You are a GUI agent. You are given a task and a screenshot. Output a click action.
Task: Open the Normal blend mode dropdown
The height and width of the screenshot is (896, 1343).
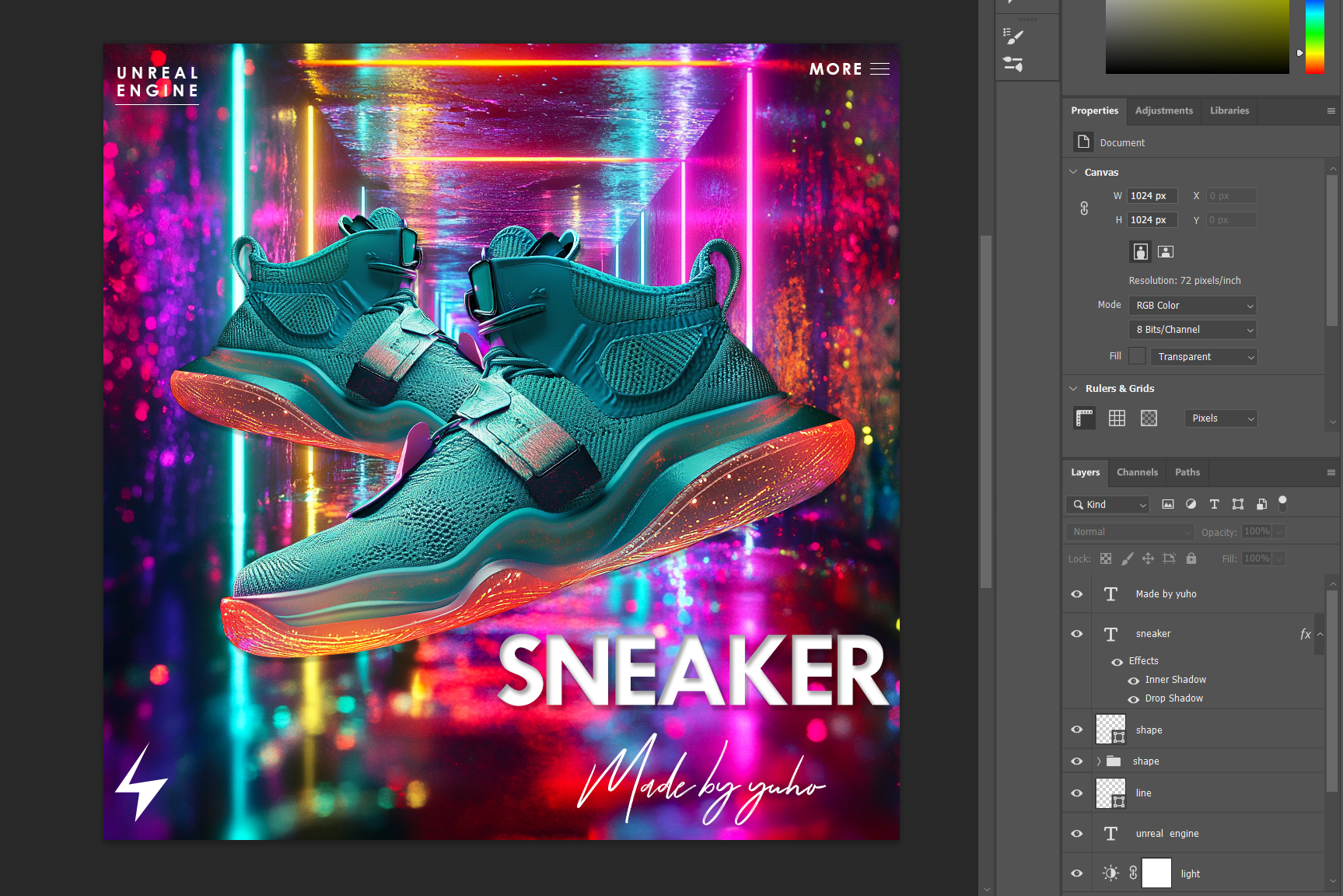point(1130,532)
